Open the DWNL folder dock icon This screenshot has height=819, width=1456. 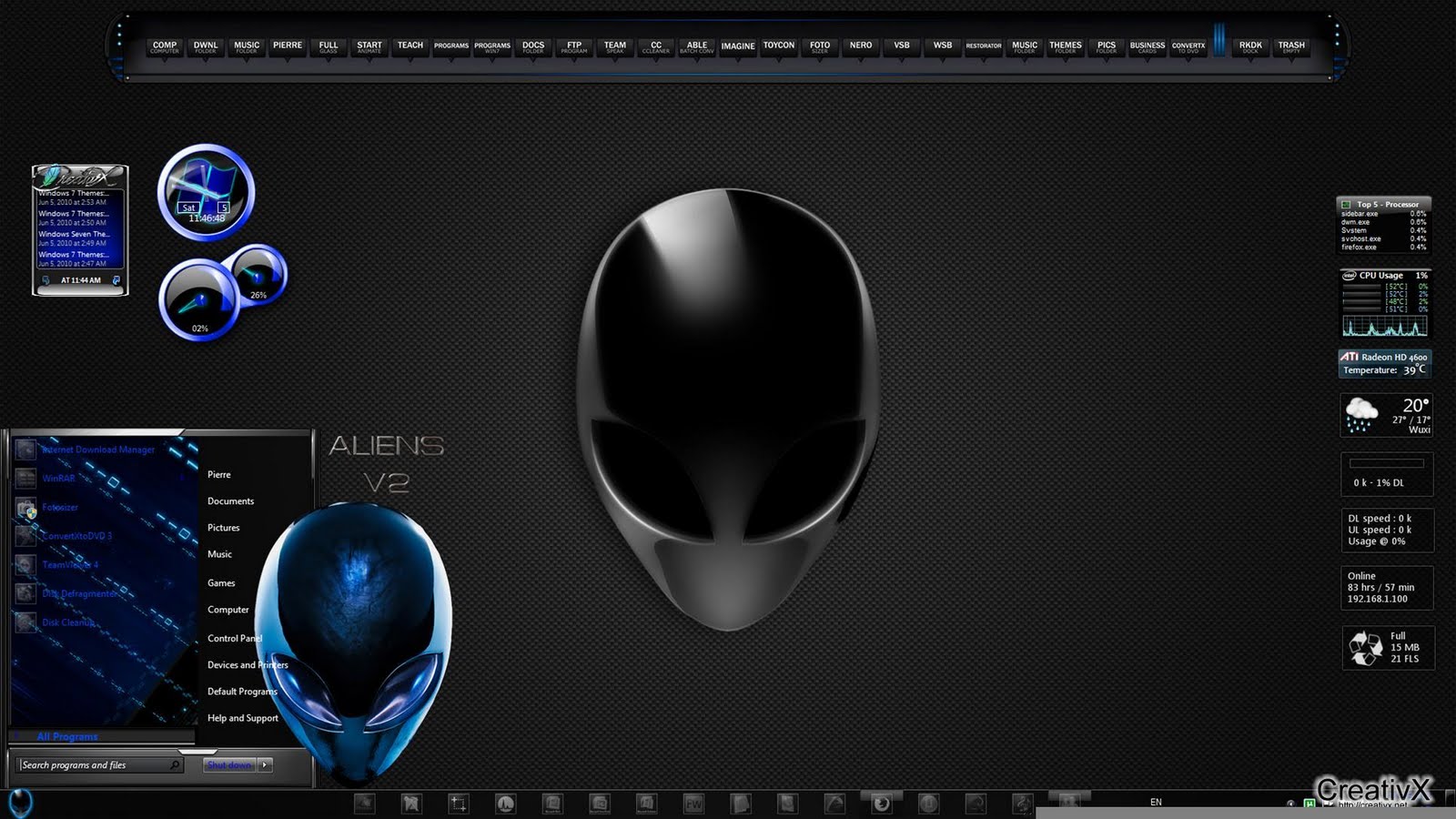click(205, 47)
